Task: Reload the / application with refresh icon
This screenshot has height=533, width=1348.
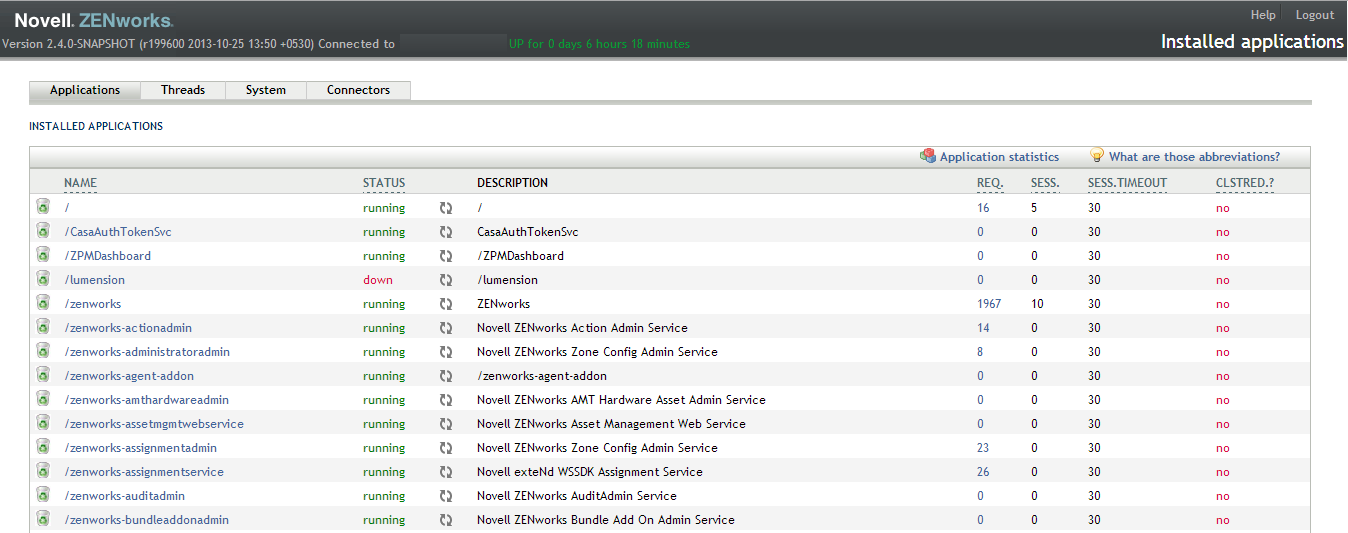Action: point(446,208)
